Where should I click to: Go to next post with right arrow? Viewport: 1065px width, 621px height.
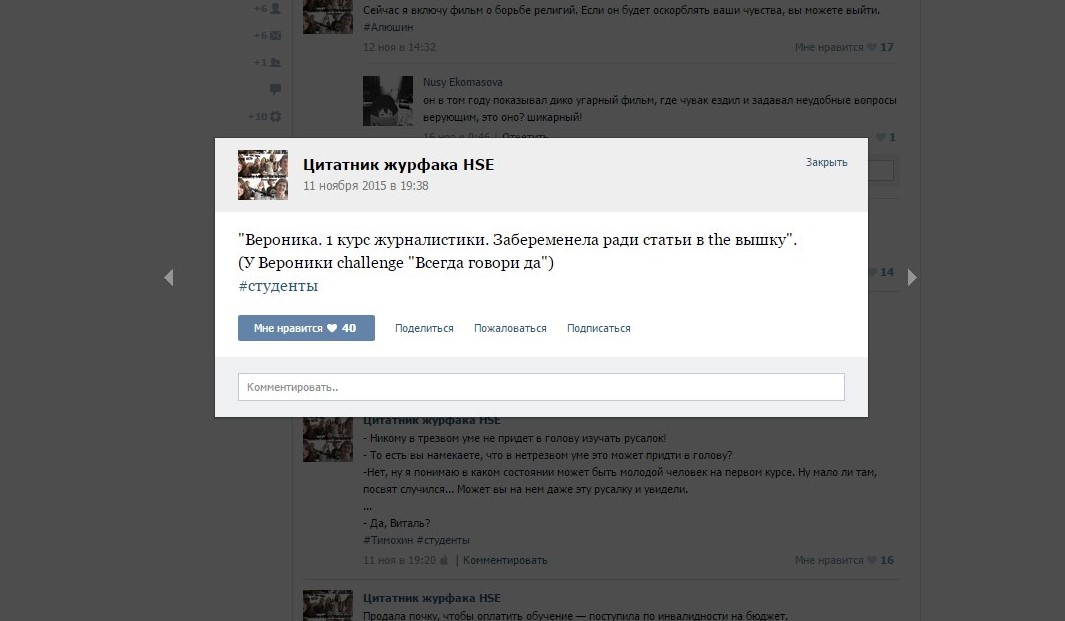[x=912, y=277]
